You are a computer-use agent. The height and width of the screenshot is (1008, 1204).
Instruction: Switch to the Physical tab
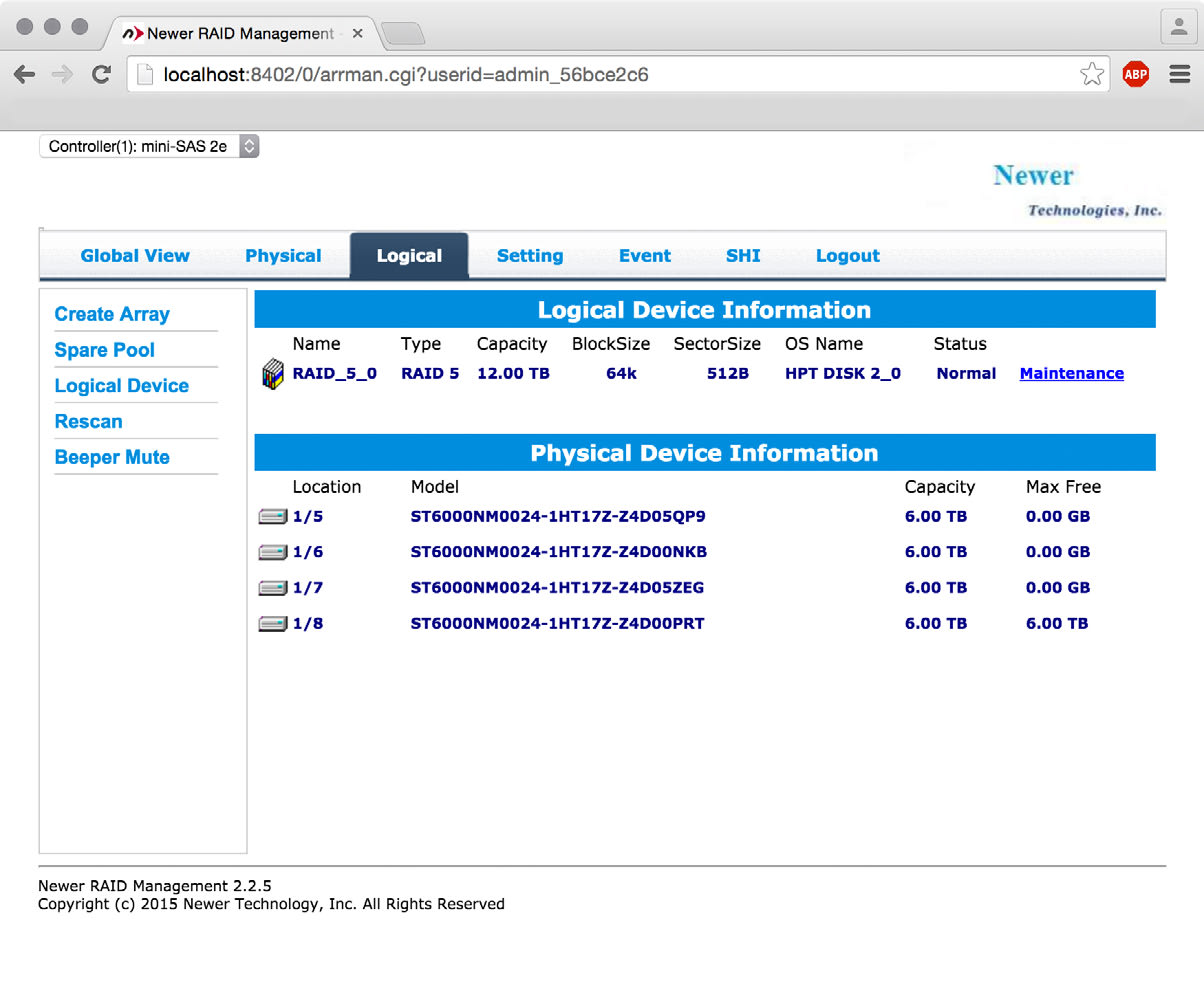click(283, 255)
